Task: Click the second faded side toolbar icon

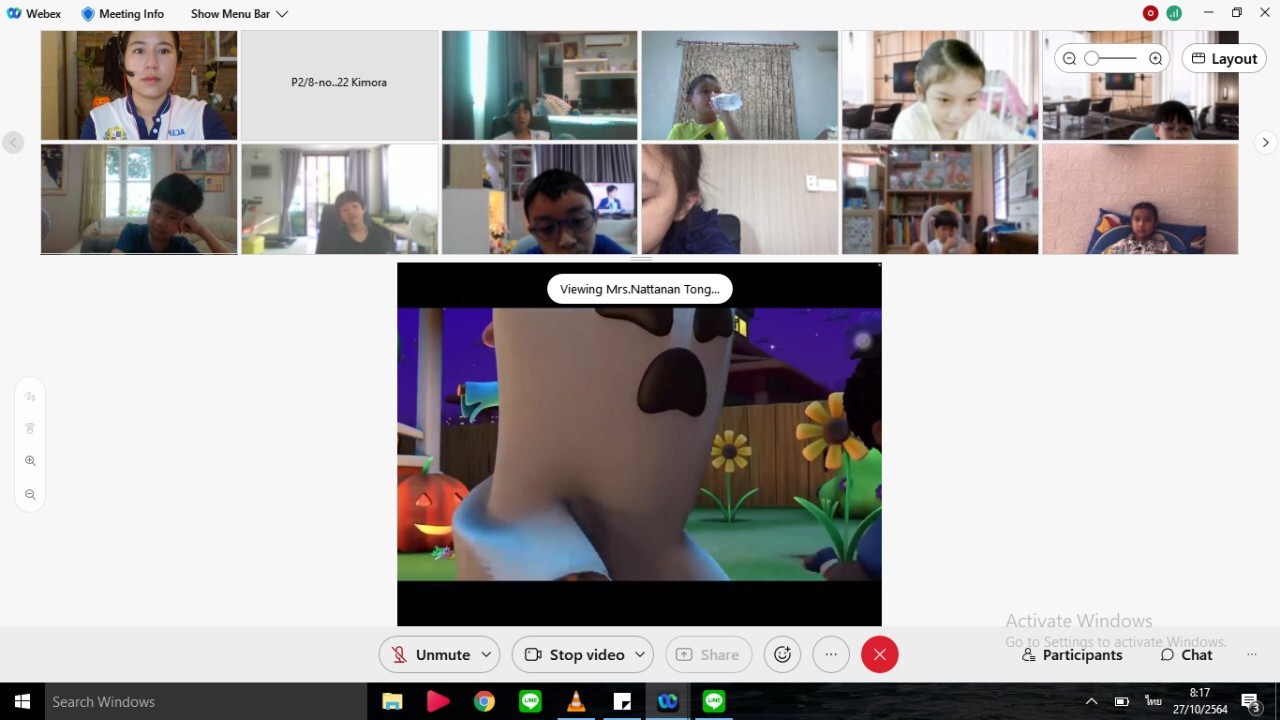Action: pos(30,429)
